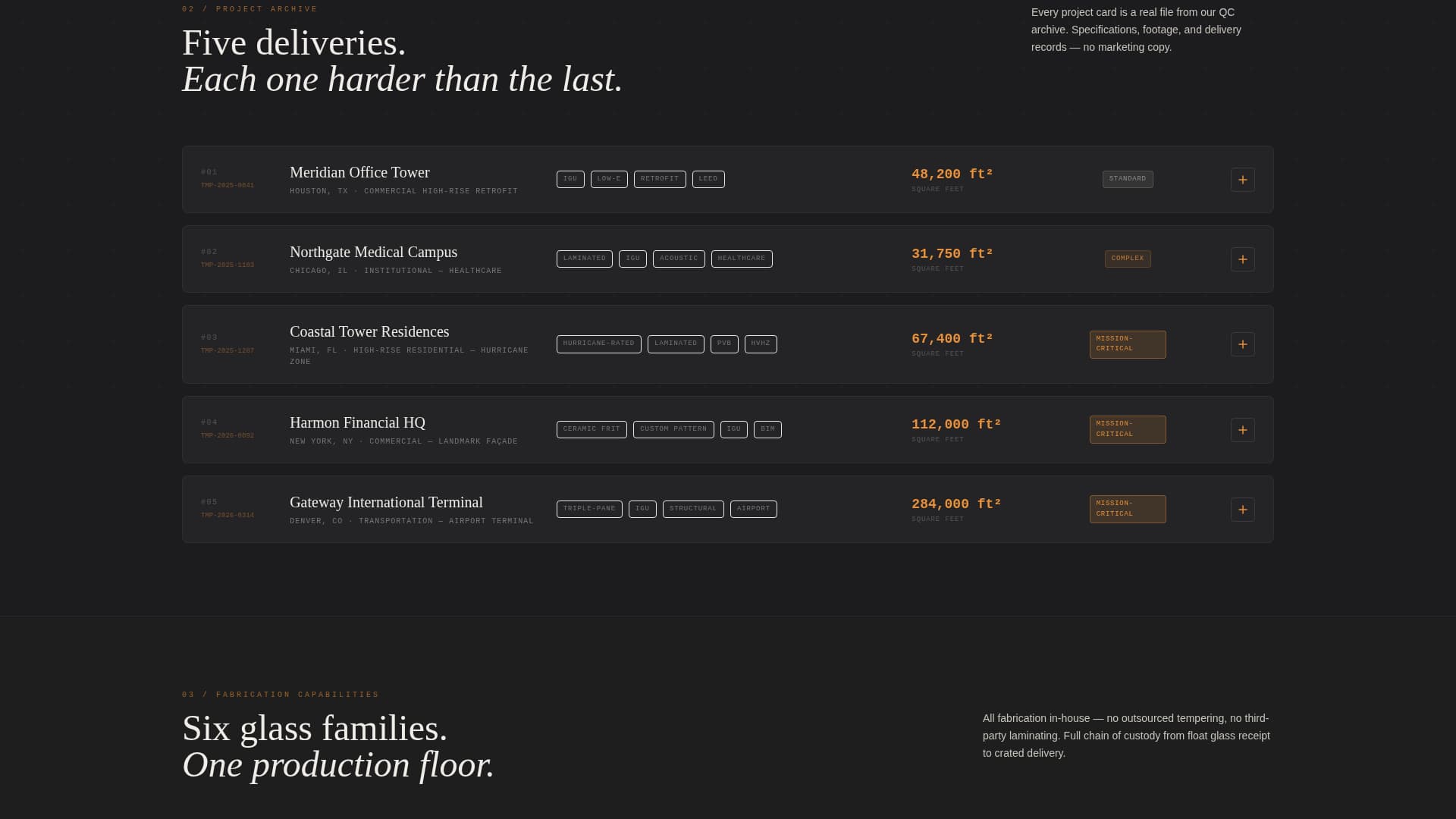Select the Coastal Tower Residences title
1456x819 pixels.
(x=369, y=332)
